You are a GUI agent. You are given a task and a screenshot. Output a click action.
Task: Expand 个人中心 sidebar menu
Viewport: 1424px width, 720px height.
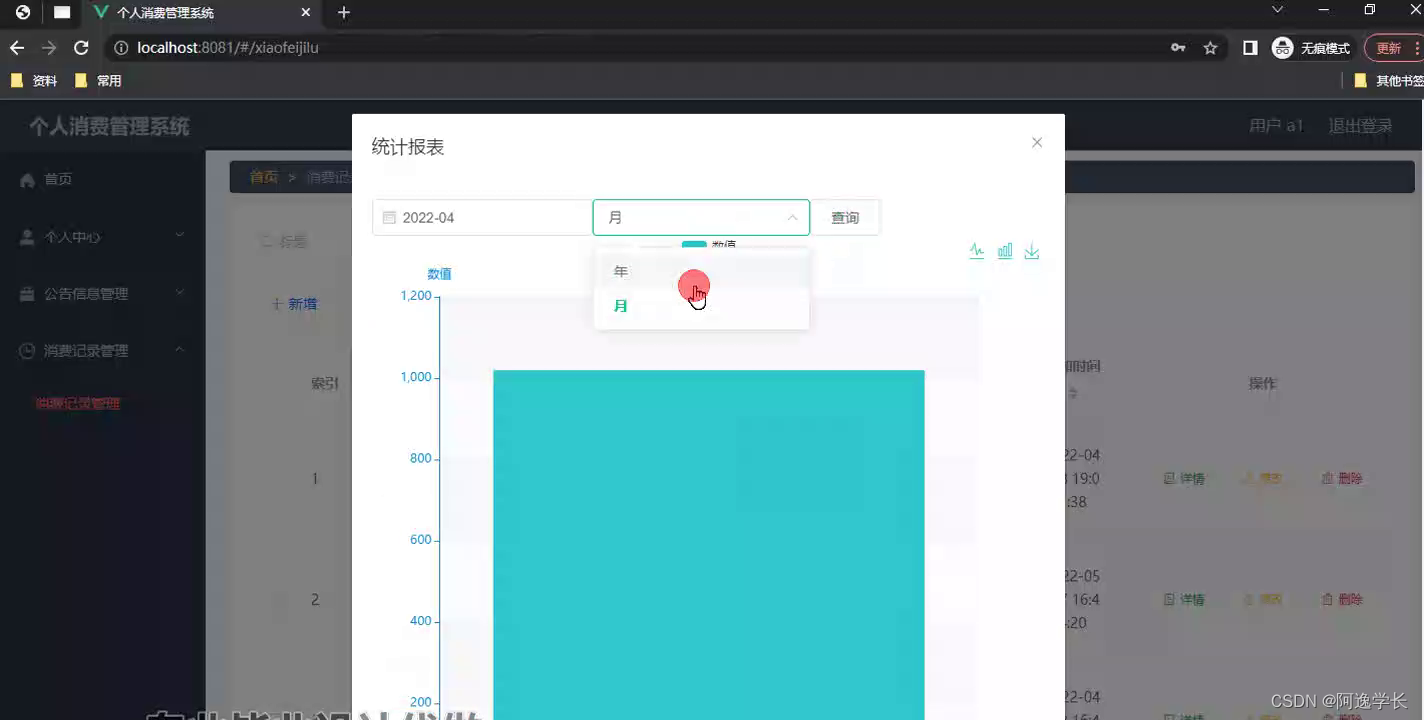pos(102,237)
